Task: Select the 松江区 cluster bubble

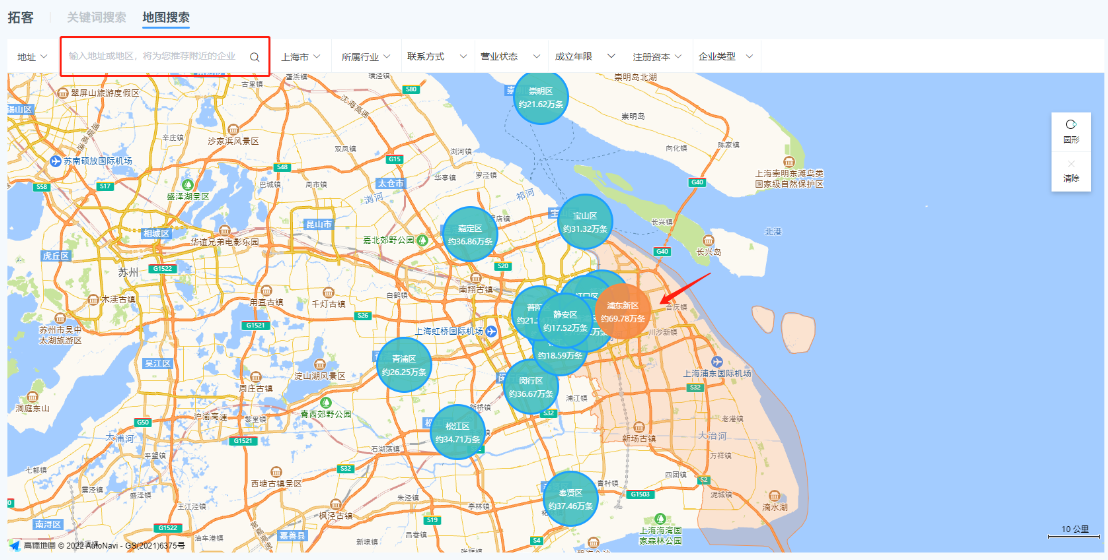Action: point(457,432)
